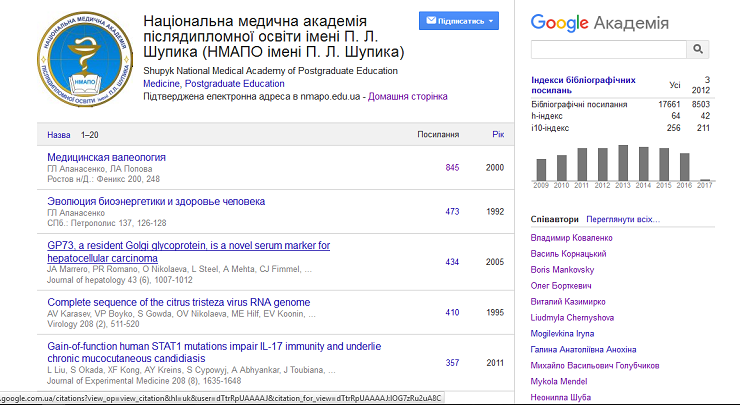The width and height of the screenshot is (740, 405).
Task: Open citation count 357
Action: coord(452,363)
